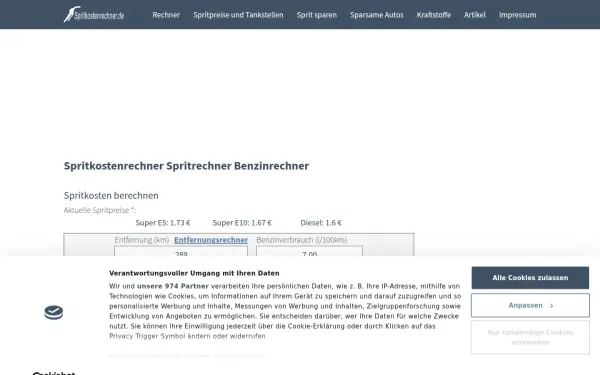This screenshot has height=375, width=600.
Task: Follow the Entfernungsrechner link
Action: (211, 240)
